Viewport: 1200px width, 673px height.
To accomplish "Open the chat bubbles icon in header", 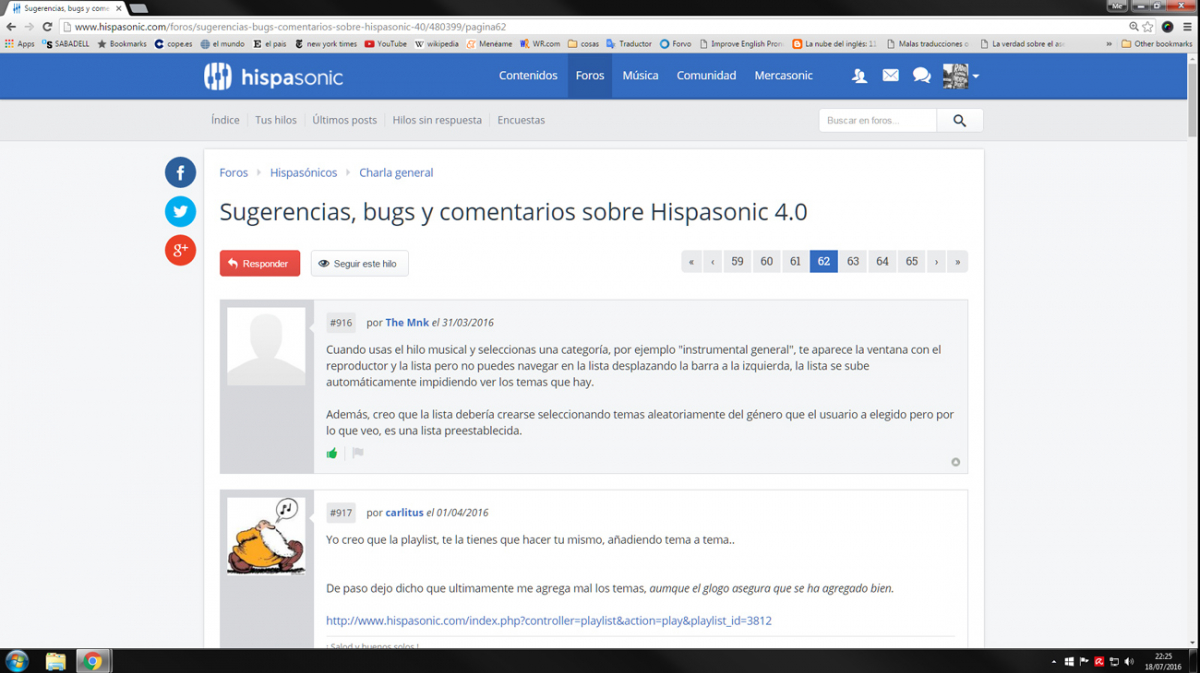I will coord(922,76).
